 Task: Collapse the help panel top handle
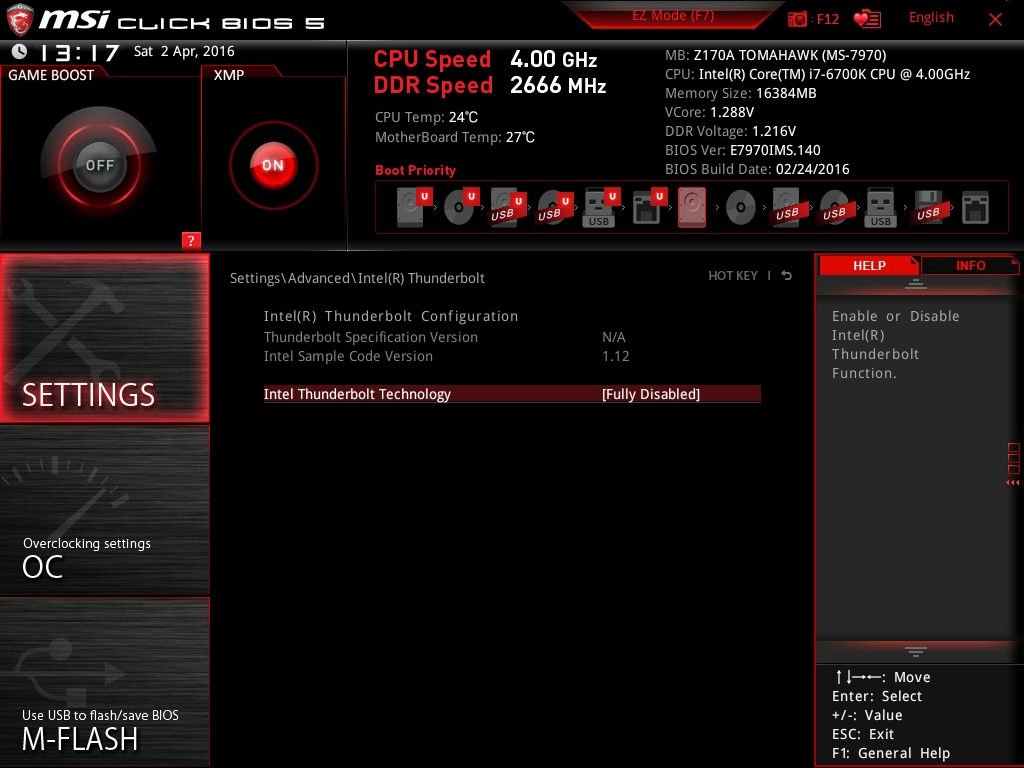coord(916,283)
